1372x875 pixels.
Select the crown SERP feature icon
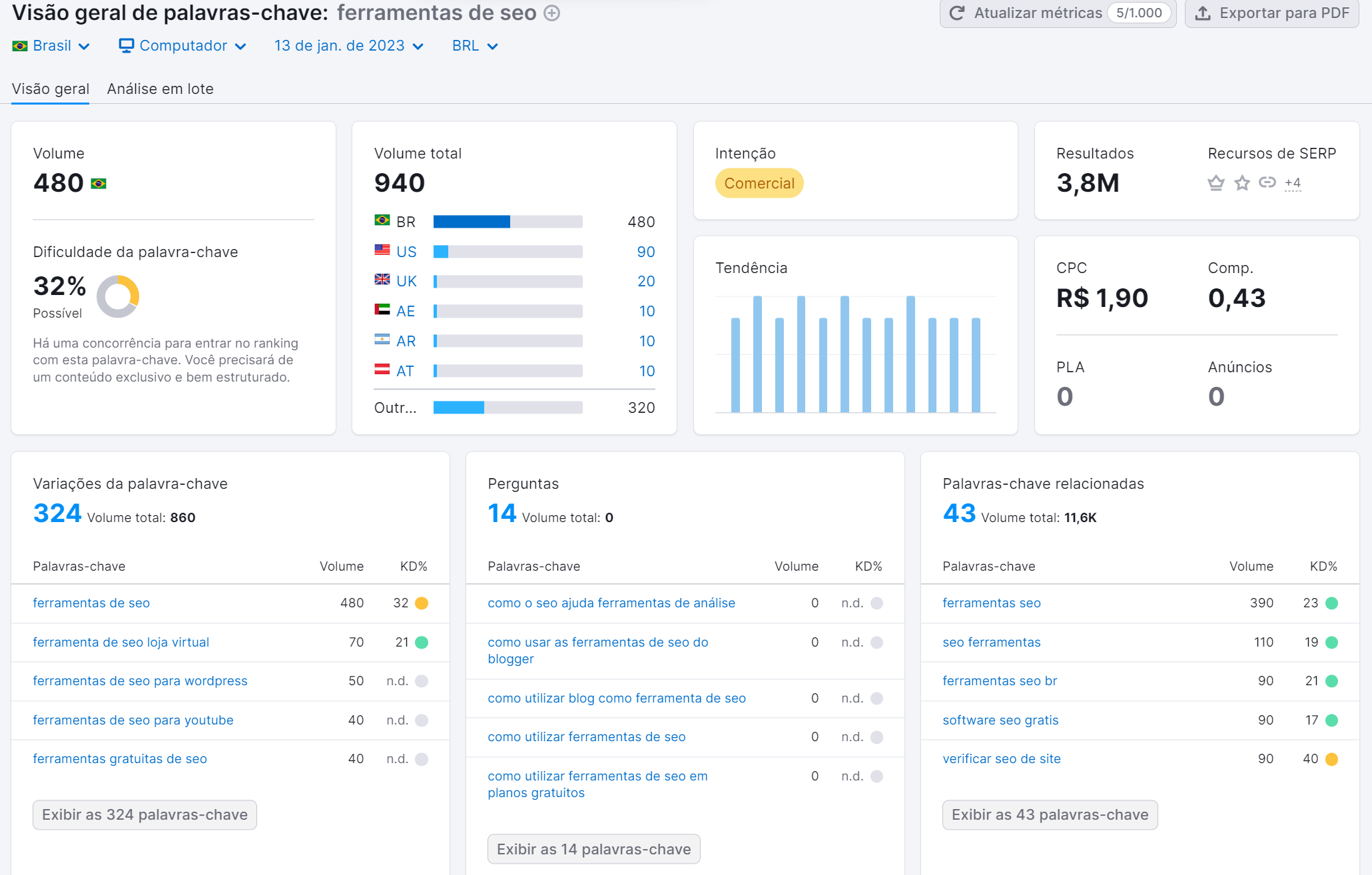(x=1215, y=182)
